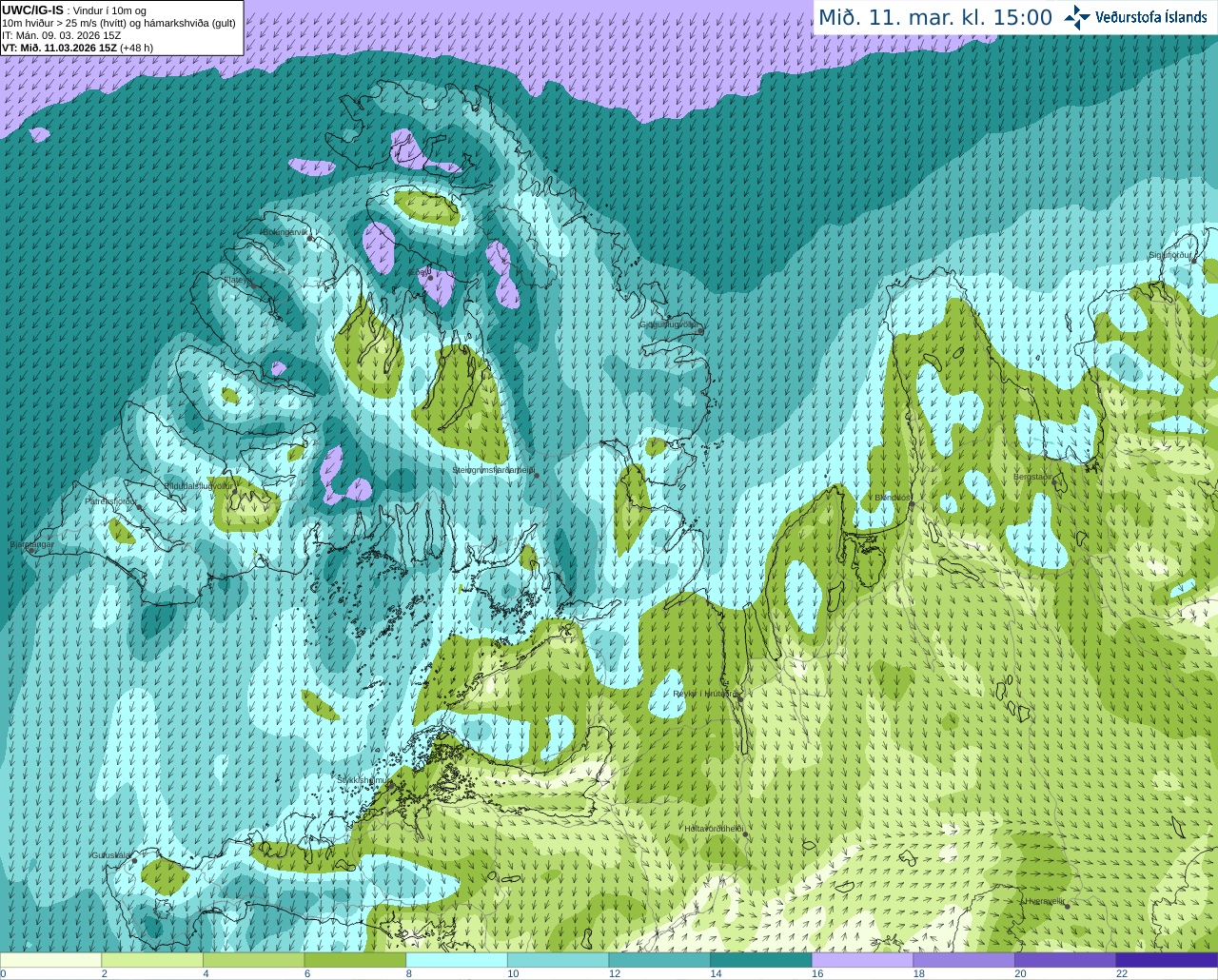The image size is (1218, 980).
Task: Click the Bolungarvík station marker
Action: [x=311, y=239]
